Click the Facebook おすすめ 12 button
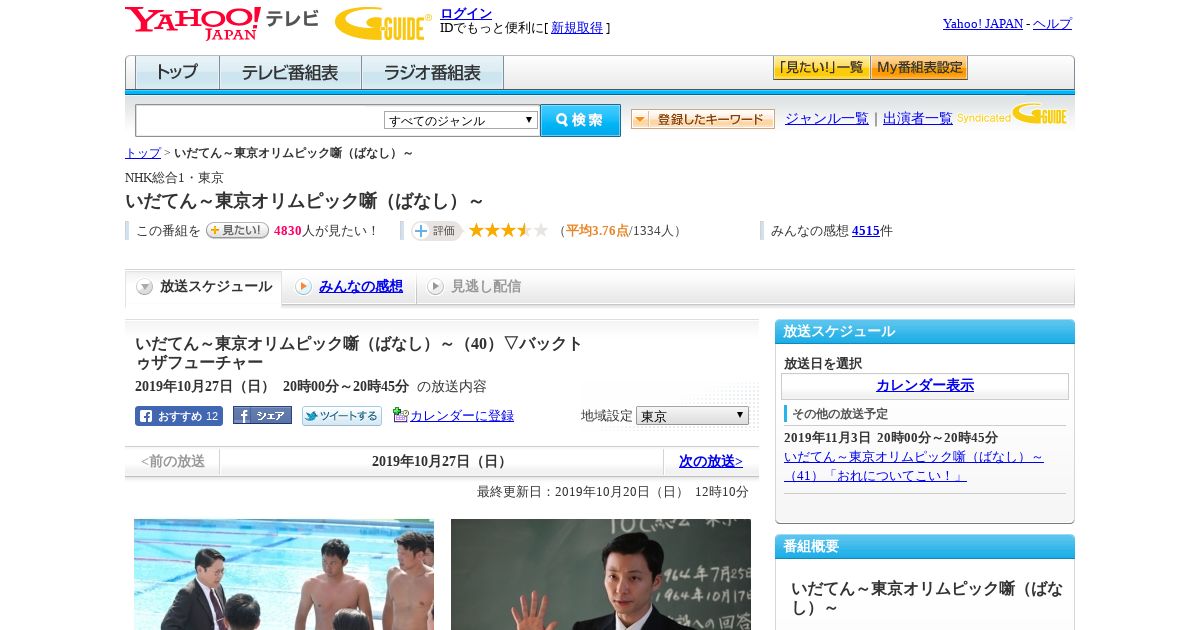Image resolution: width=1200 pixels, height=630 pixels. click(x=179, y=416)
